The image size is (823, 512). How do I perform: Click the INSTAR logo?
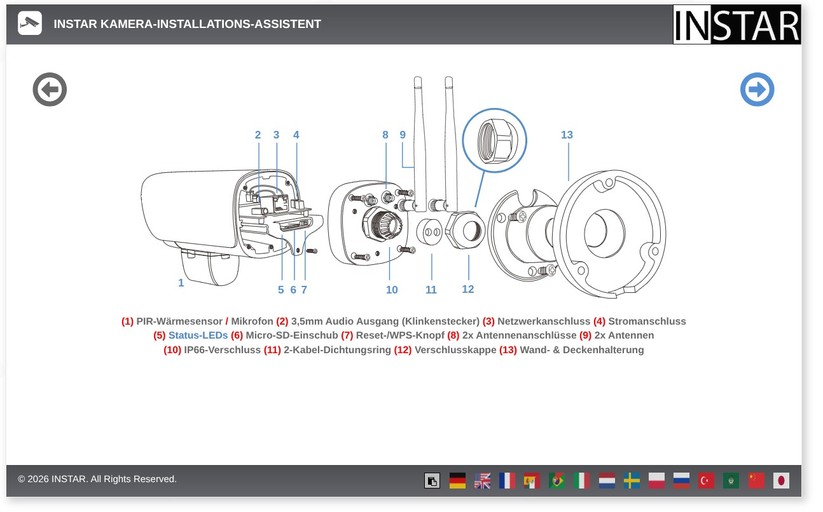click(x=736, y=24)
